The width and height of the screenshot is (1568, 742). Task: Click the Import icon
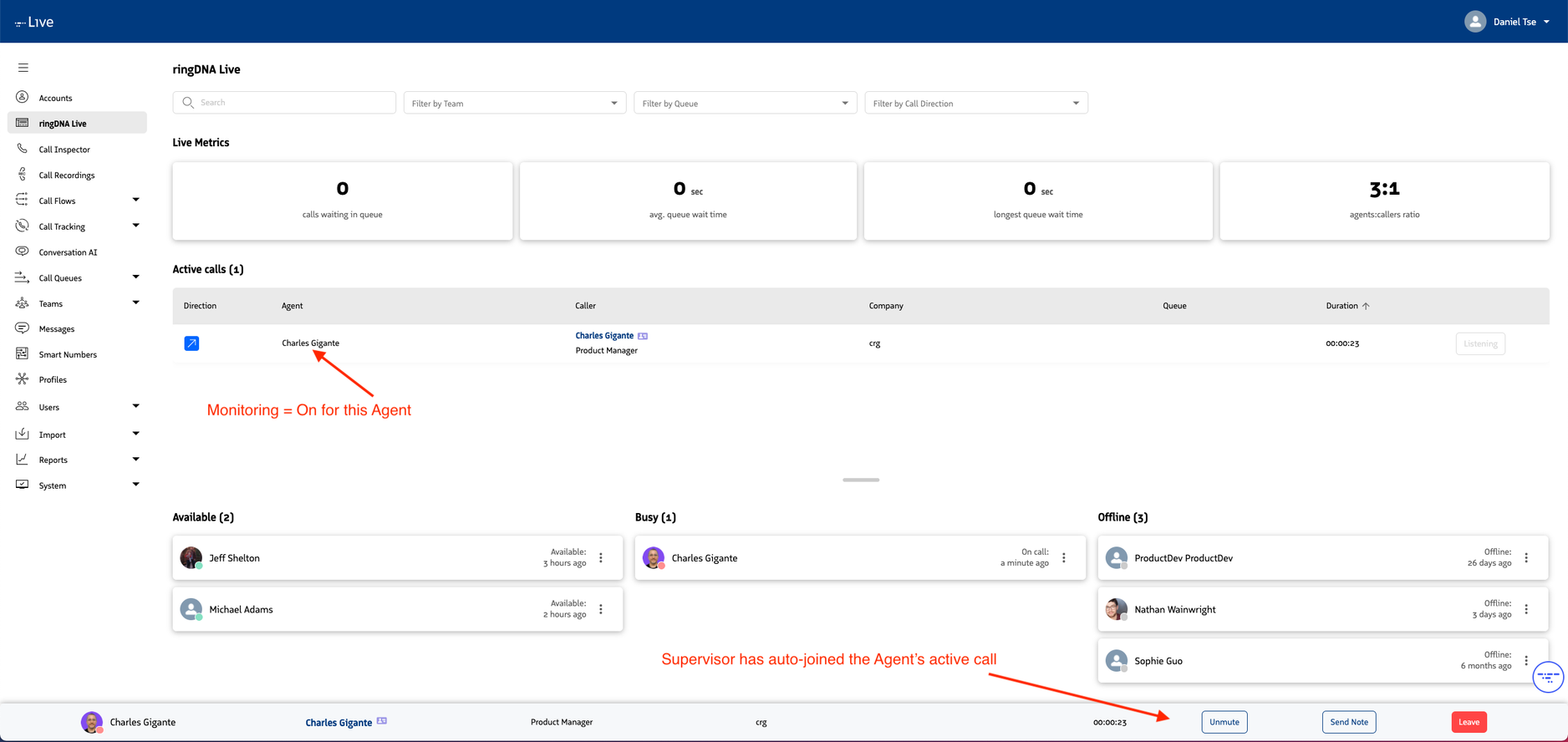tap(23, 434)
